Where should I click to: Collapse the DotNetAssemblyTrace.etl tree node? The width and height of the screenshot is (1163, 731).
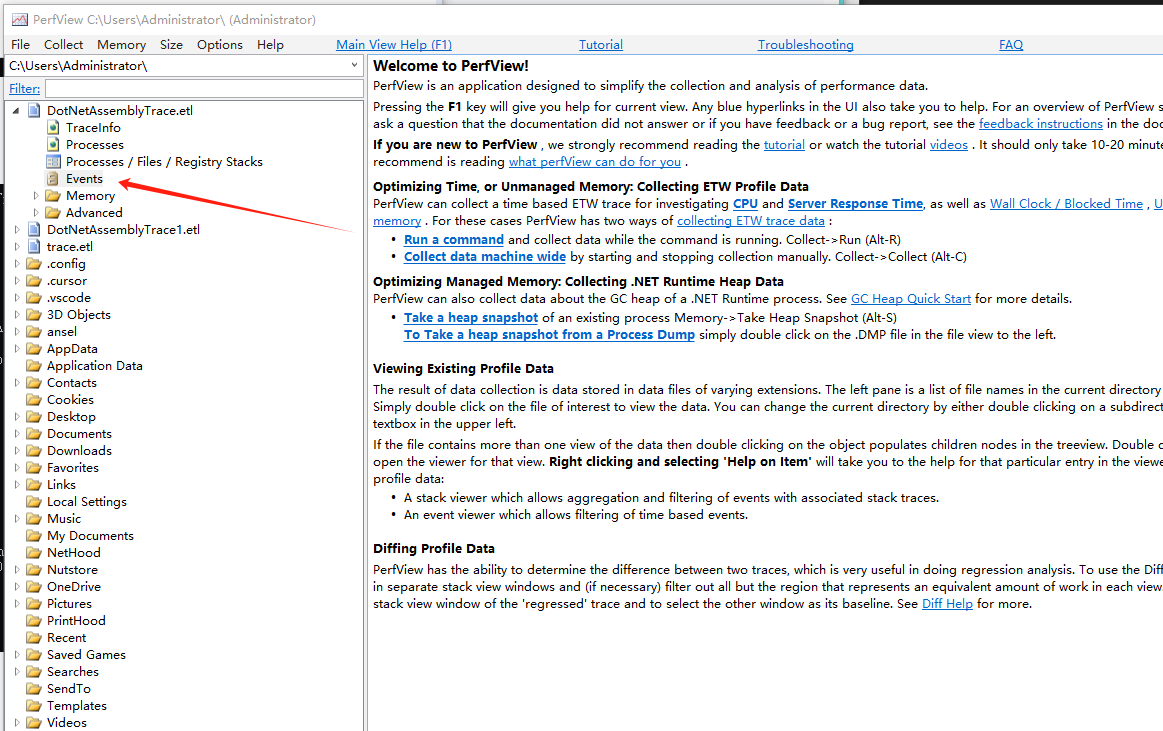[x=16, y=110]
